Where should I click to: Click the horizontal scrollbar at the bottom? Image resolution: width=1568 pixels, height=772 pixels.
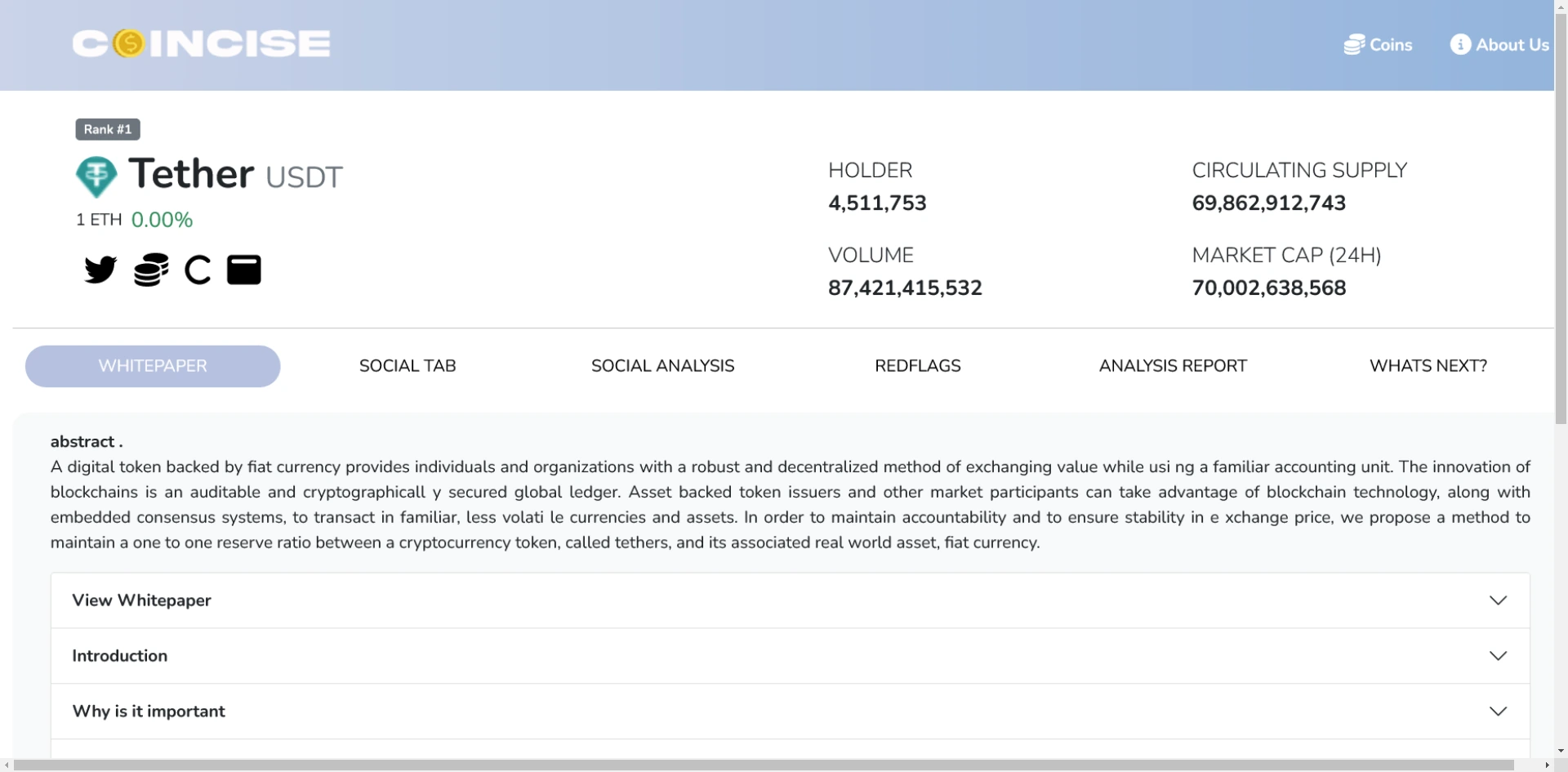pos(764,765)
